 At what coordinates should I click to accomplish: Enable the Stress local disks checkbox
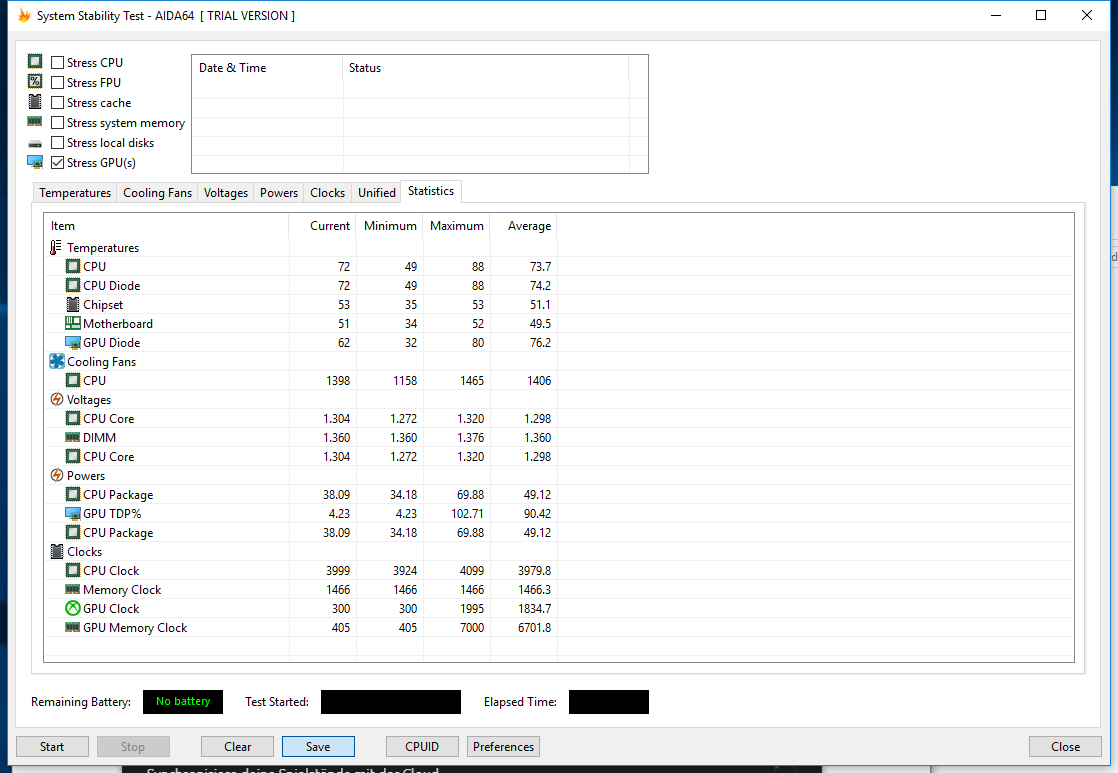[x=58, y=143]
